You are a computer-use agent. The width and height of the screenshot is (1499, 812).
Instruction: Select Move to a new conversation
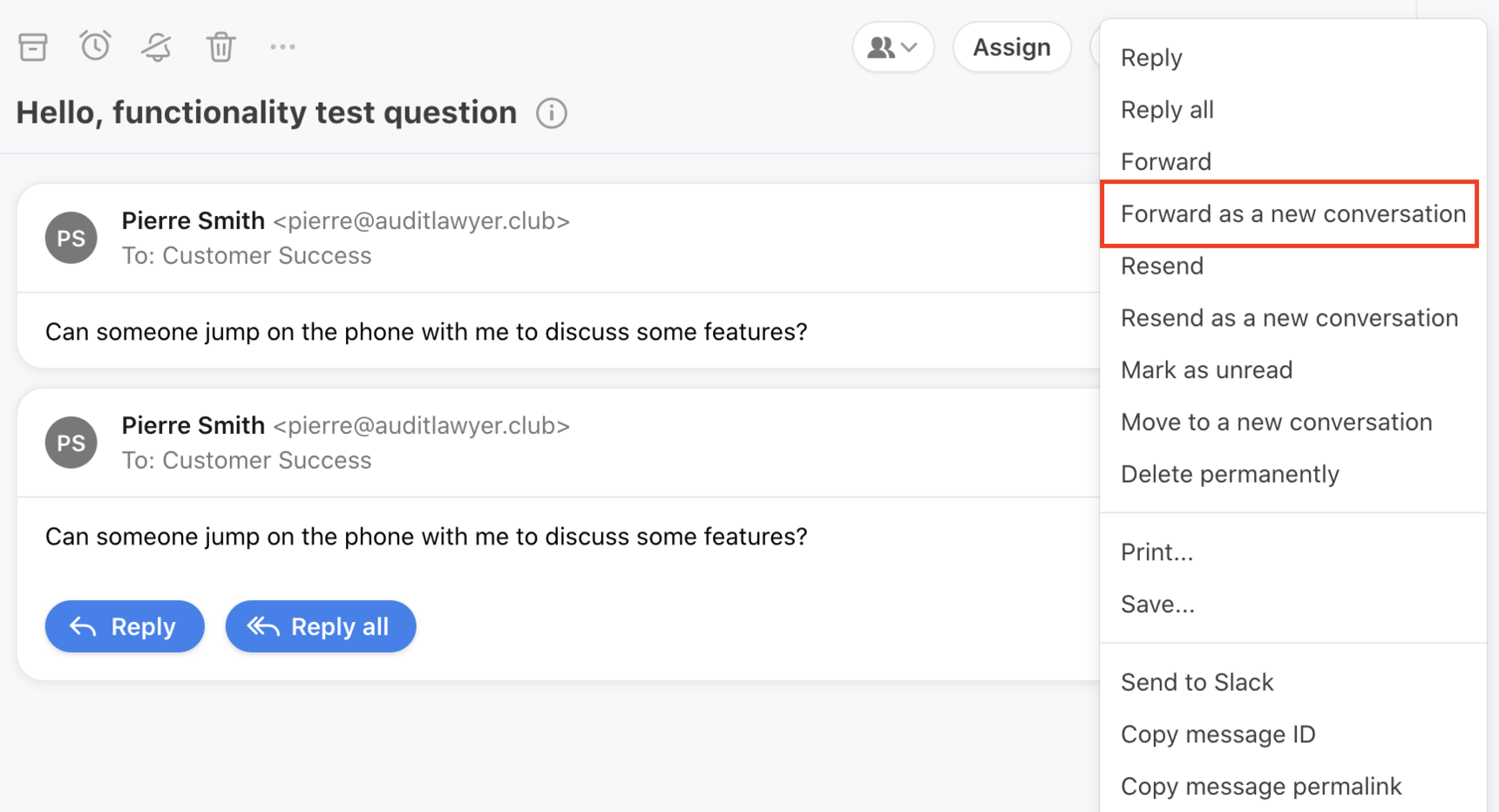[1277, 423]
